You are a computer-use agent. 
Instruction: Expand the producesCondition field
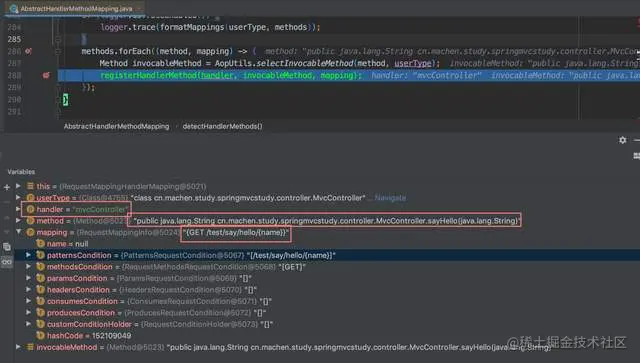point(29,312)
